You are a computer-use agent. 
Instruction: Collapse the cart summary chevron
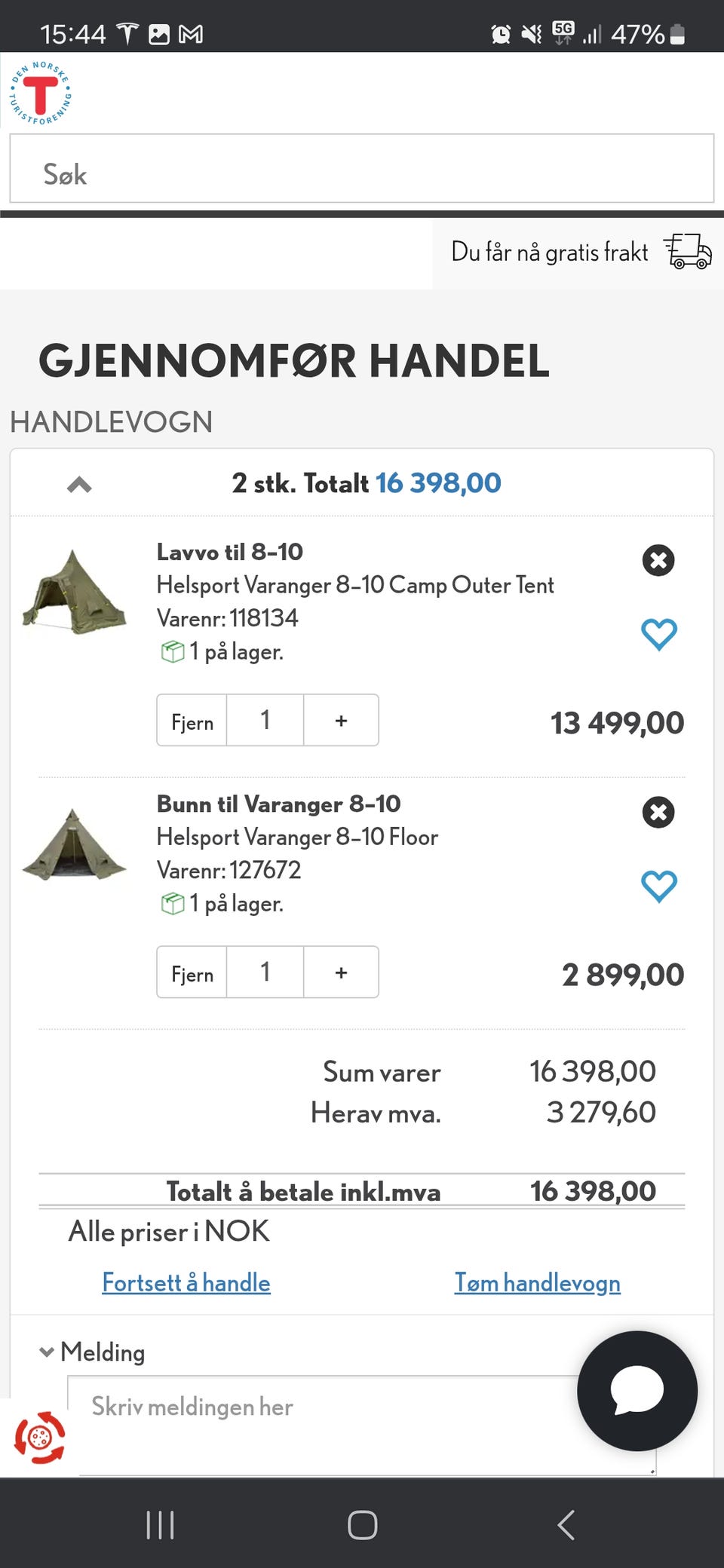[x=79, y=485]
